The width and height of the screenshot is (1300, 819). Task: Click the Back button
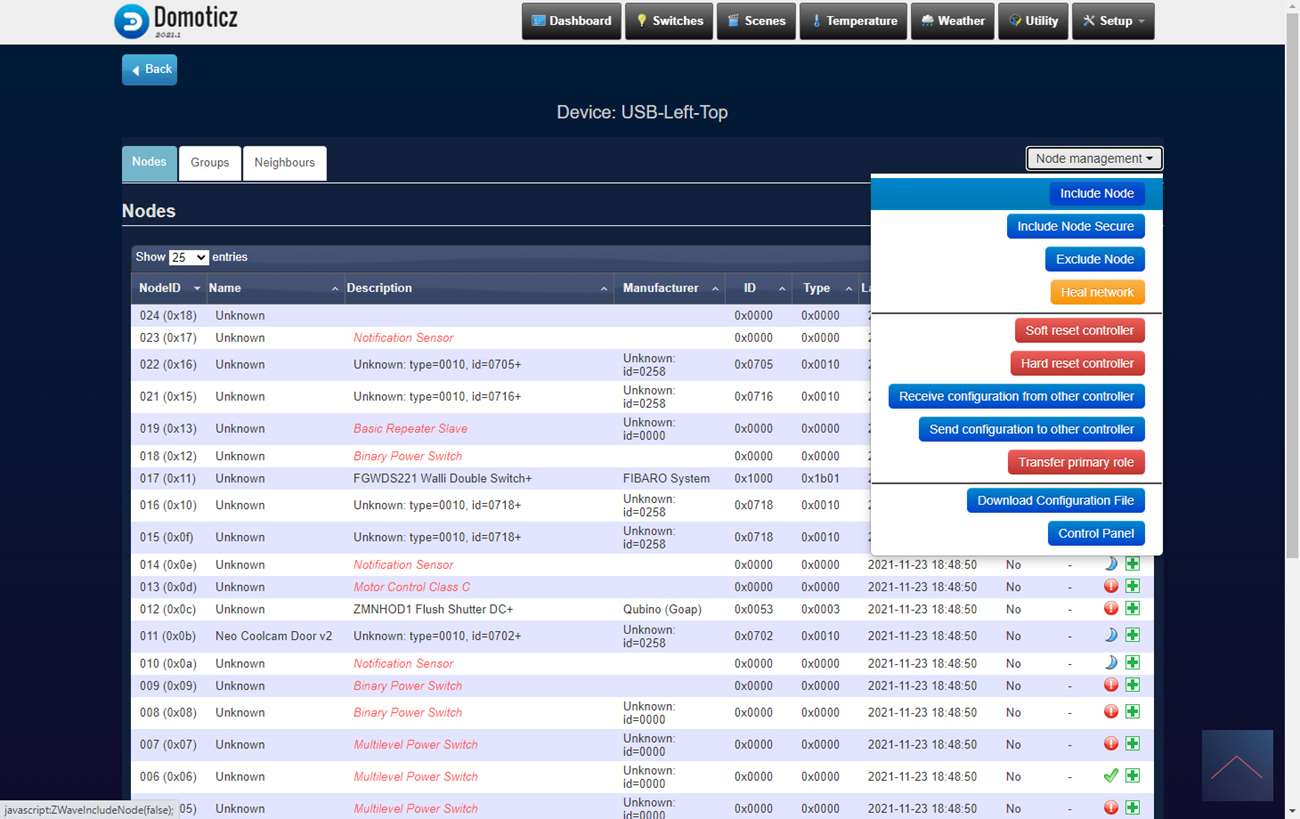click(150, 70)
